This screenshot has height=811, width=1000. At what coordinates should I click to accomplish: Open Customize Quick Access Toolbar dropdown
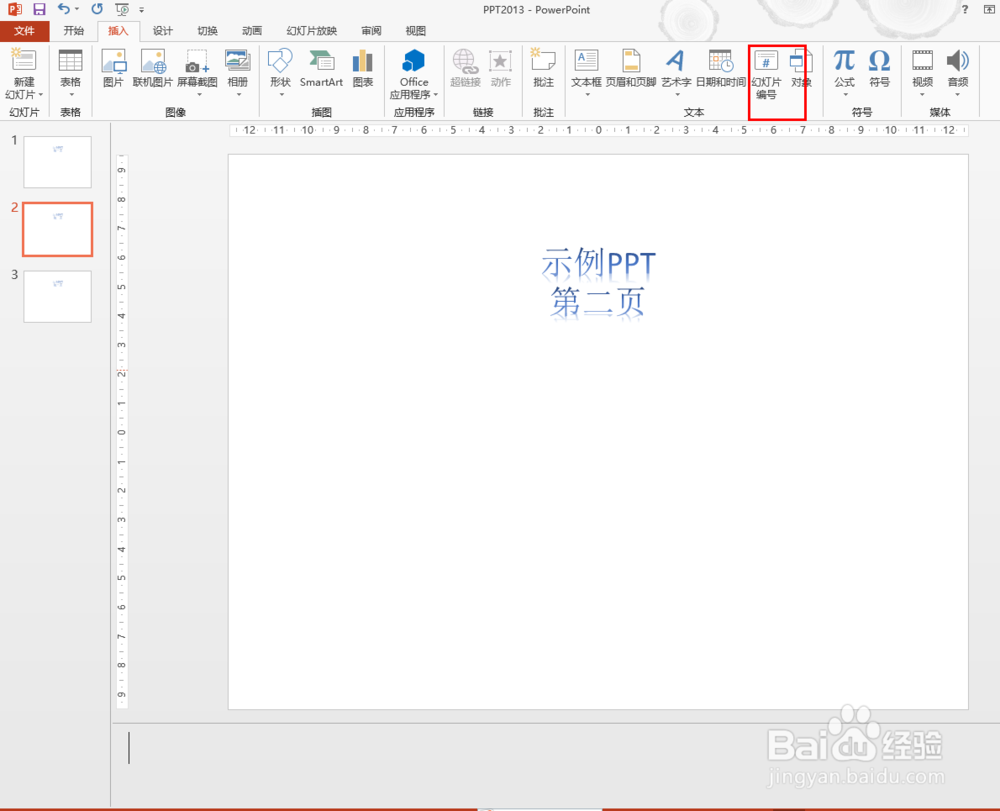tap(142, 10)
